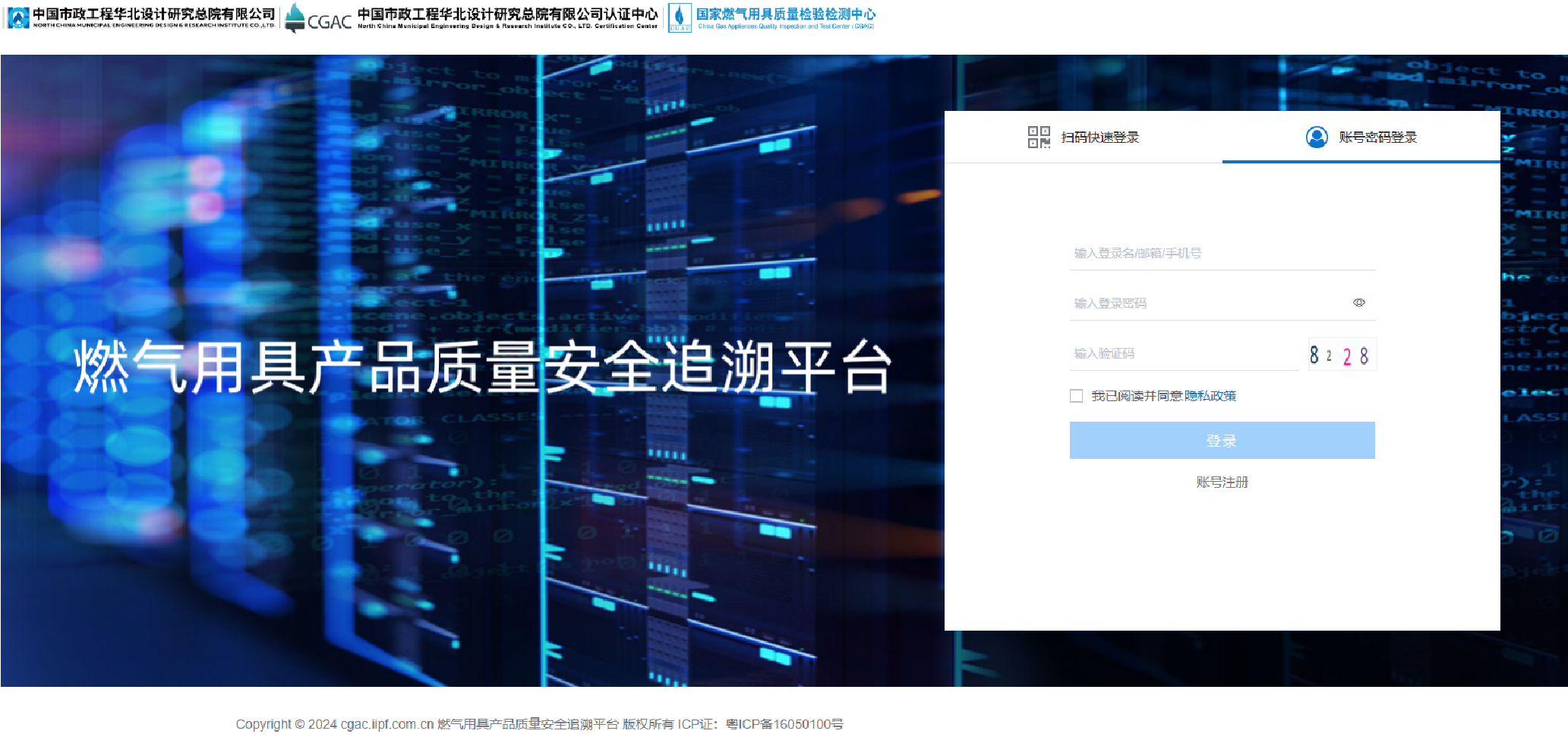Refresh the 8228 captcha image

click(1341, 355)
